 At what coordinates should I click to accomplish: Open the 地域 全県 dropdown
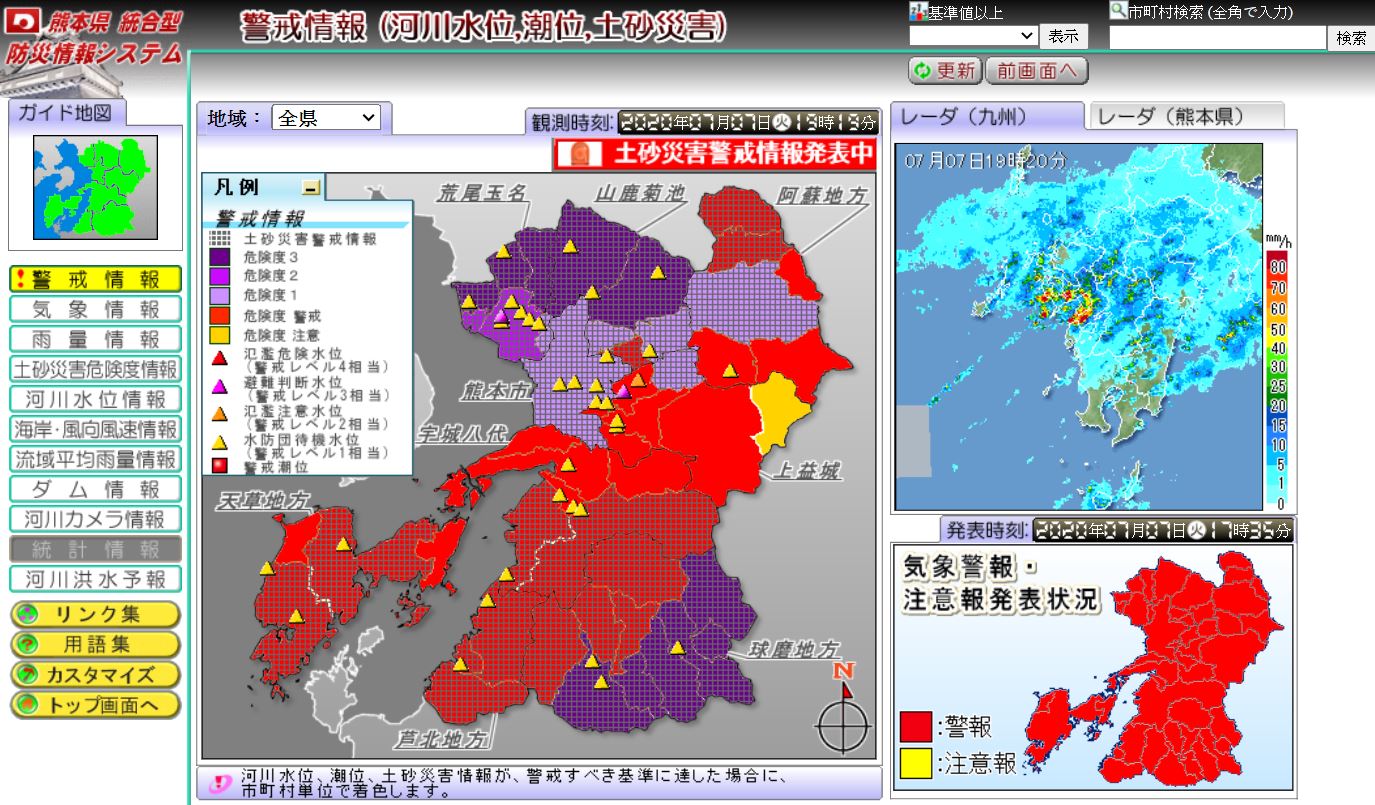tap(326, 118)
